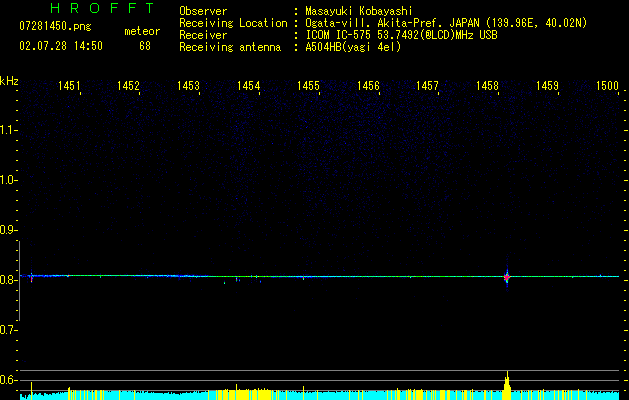
Task: Click the meteor count 68
Action: click(145, 46)
